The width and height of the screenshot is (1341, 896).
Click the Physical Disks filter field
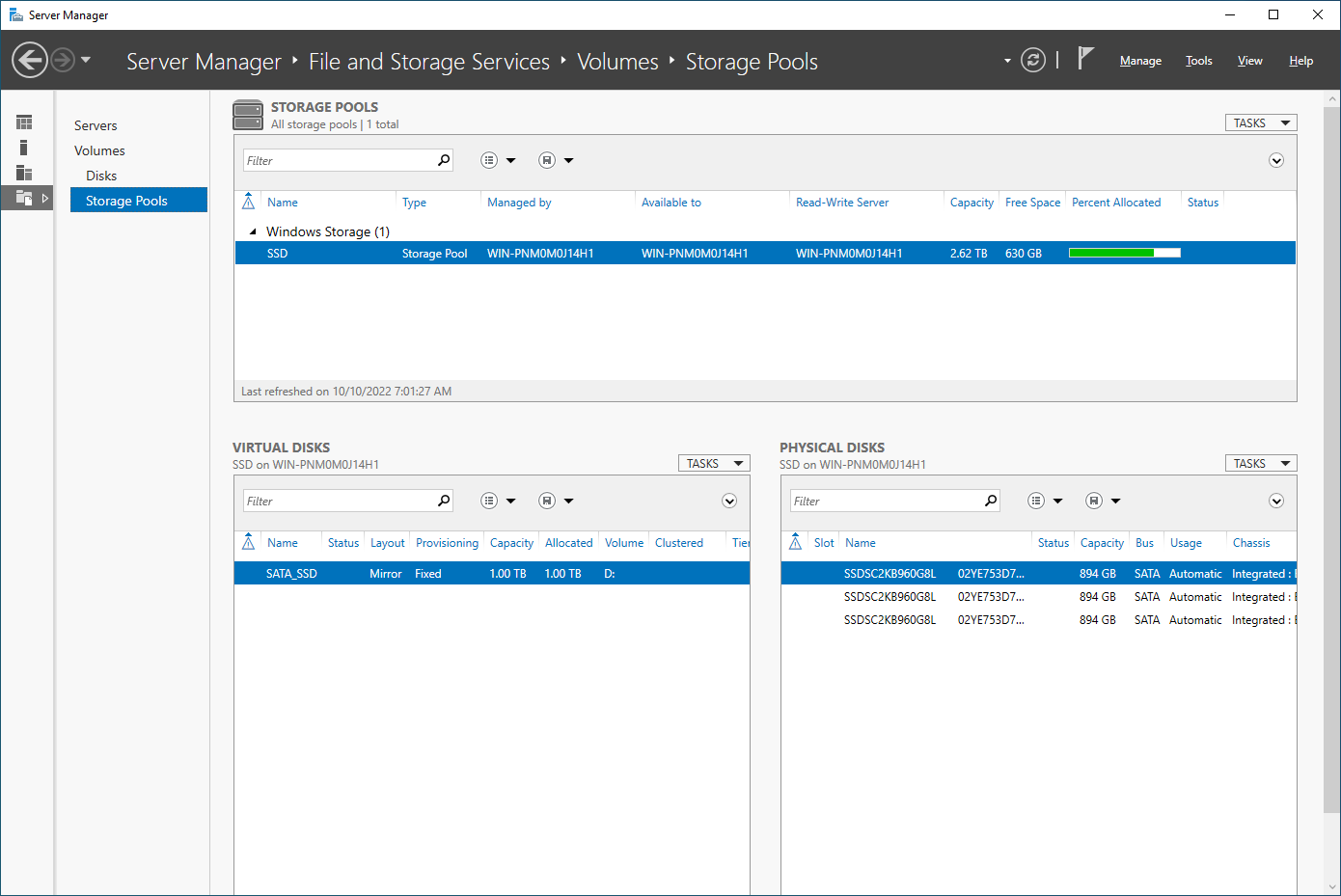click(886, 501)
